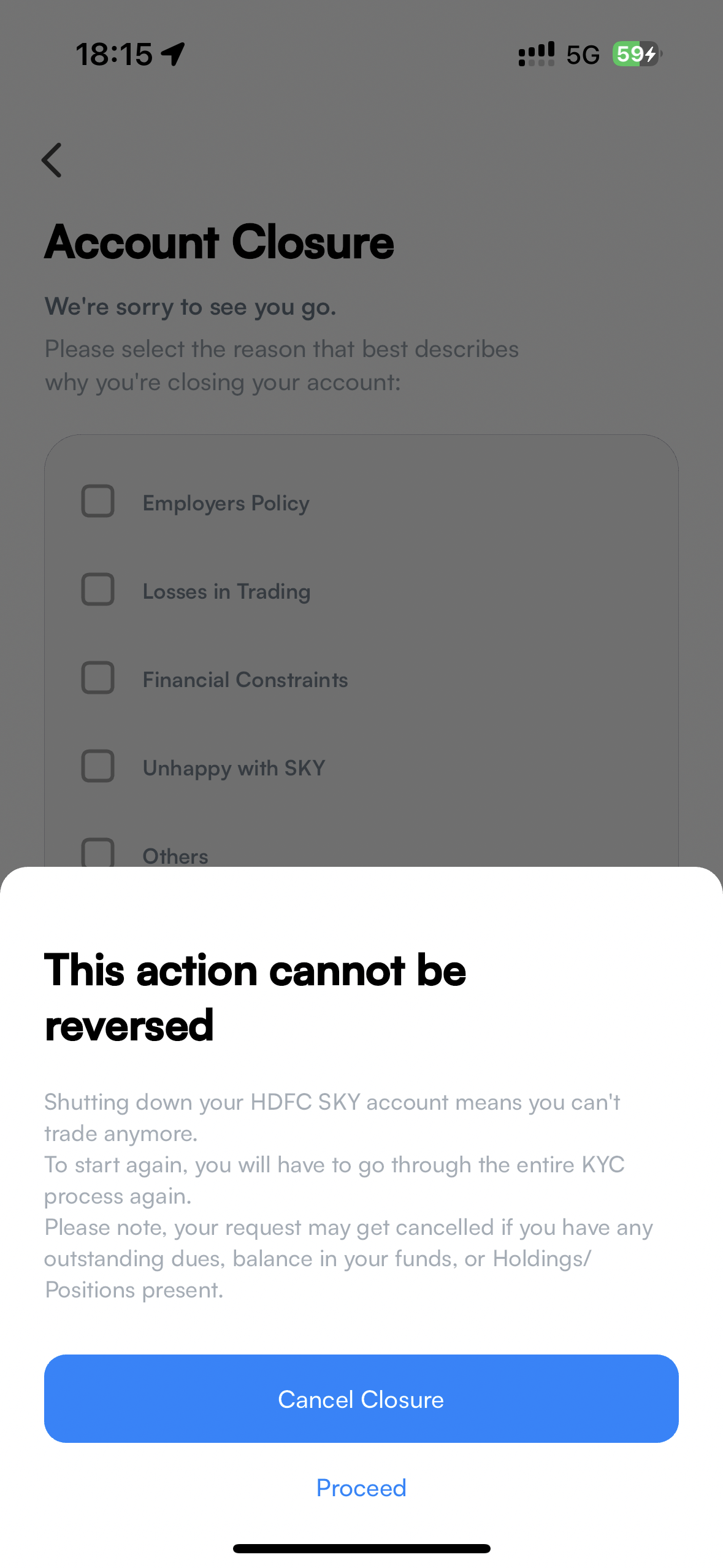Tap the Account Closure heading
Viewport: 723px width, 1568px height.
pyautogui.click(x=220, y=242)
